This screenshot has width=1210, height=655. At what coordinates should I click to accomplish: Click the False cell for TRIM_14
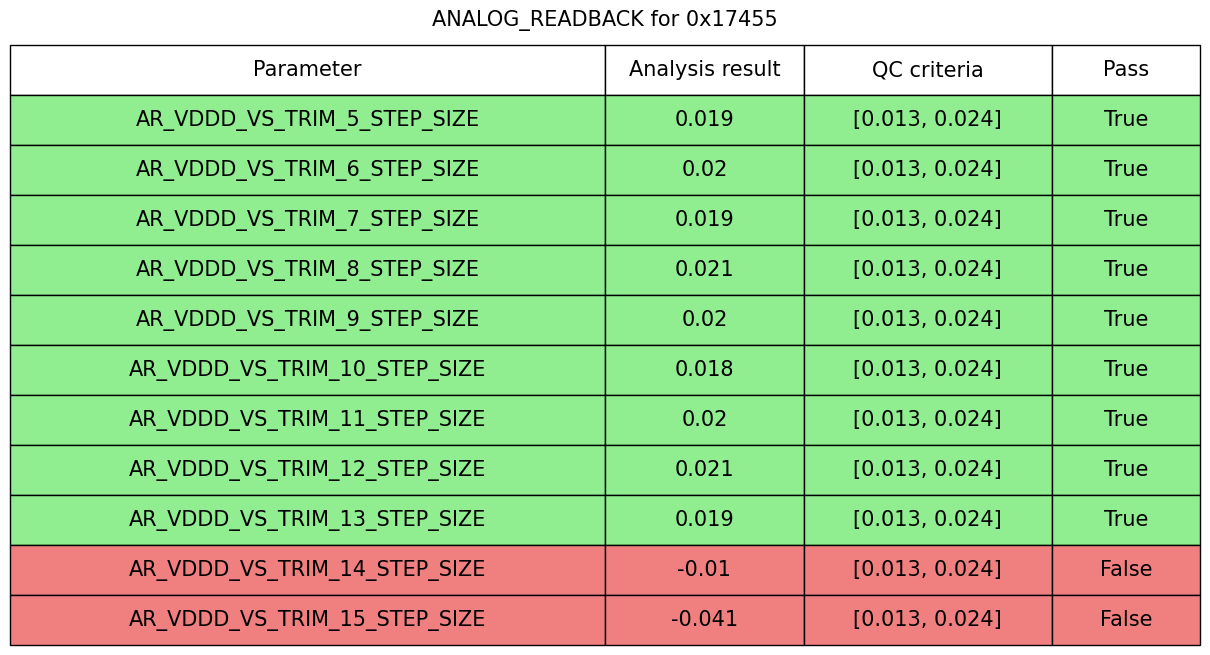coord(1125,570)
